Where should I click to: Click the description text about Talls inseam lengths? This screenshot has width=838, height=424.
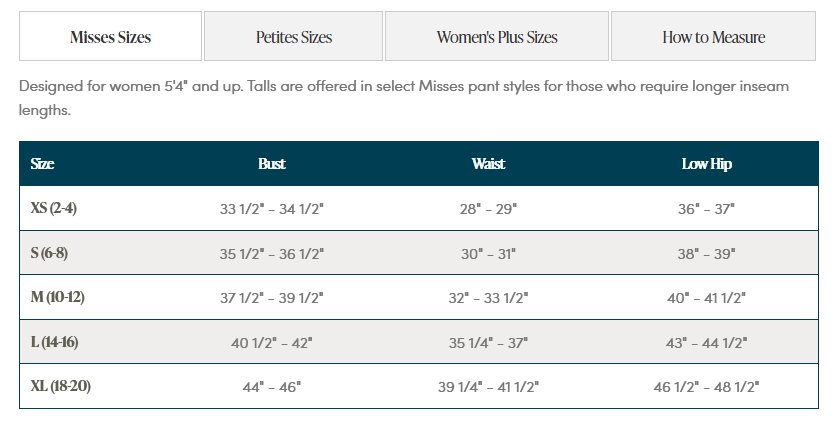[x=404, y=98]
